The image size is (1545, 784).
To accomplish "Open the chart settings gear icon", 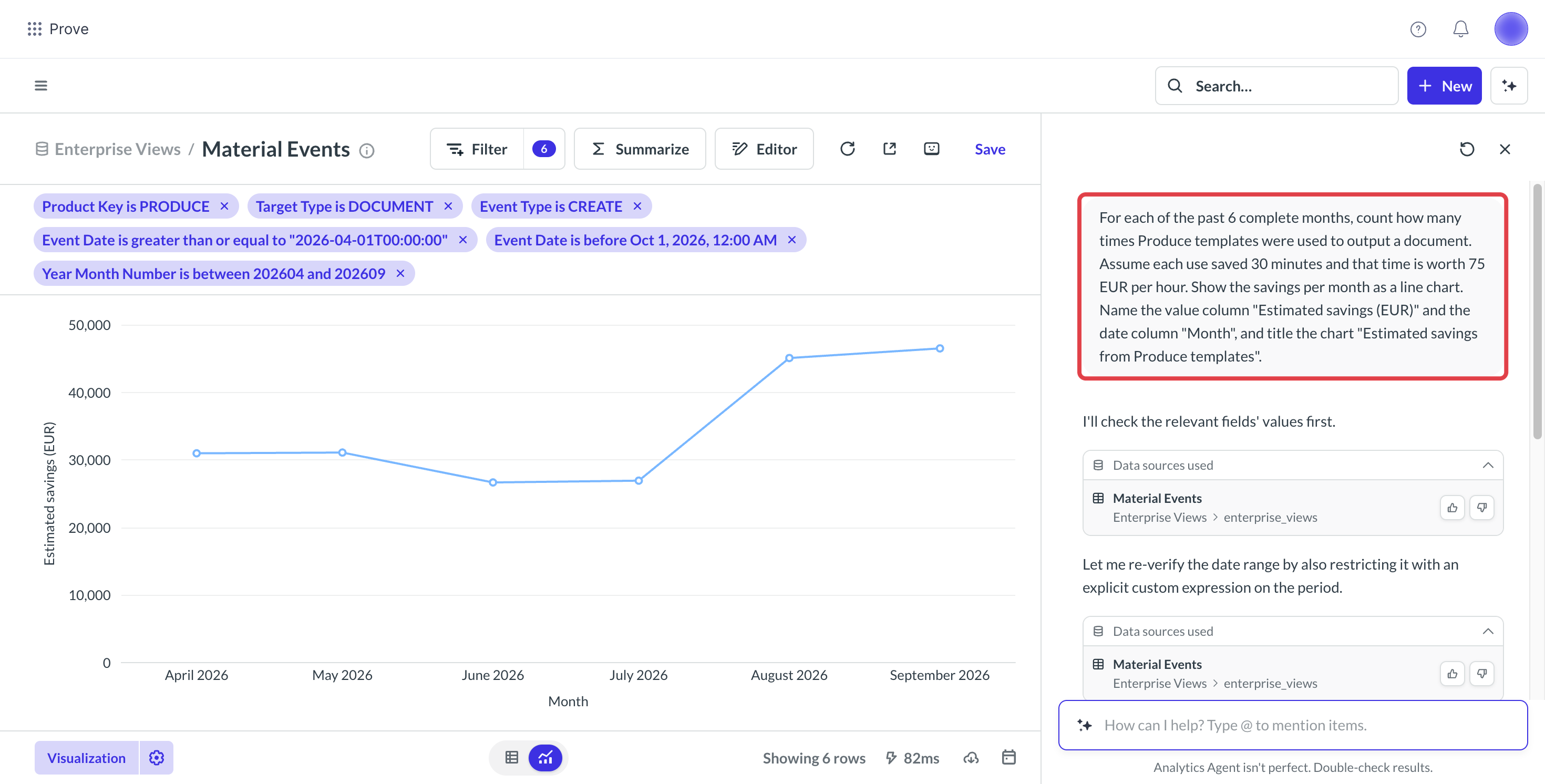I will (x=157, y=758).
